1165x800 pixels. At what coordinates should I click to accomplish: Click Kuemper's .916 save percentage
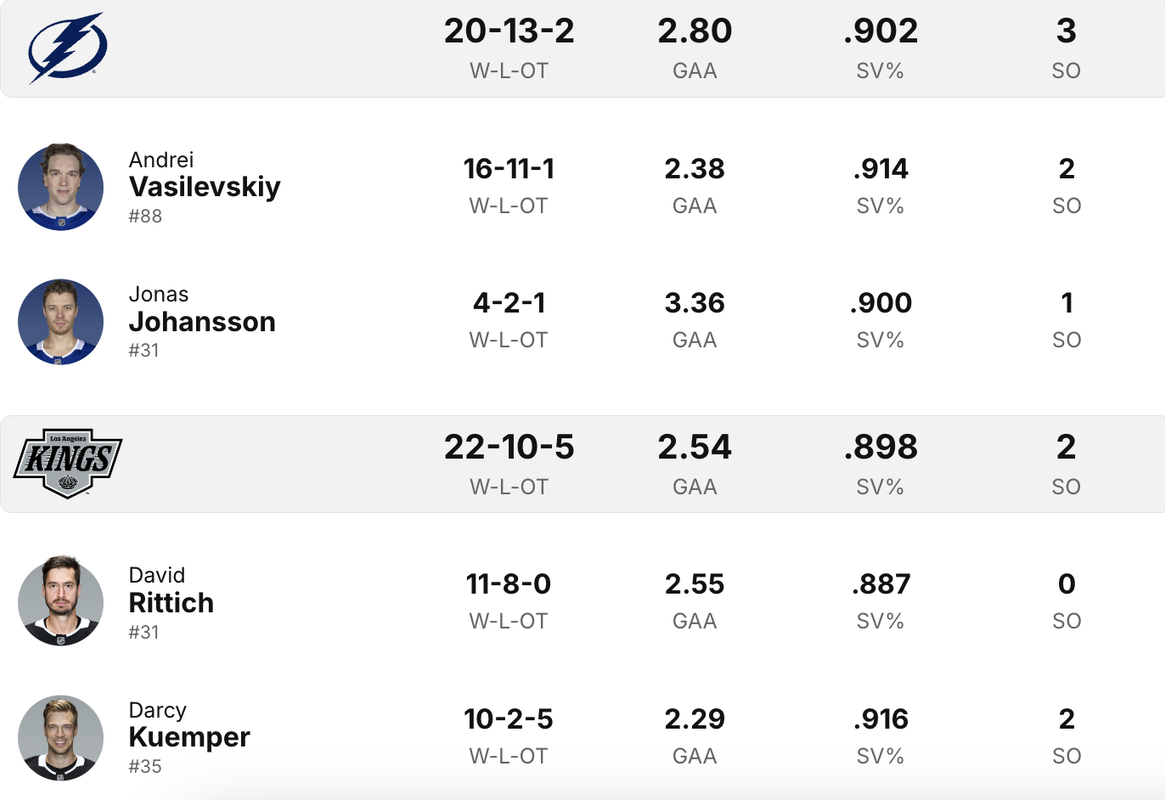click(880, 719)
